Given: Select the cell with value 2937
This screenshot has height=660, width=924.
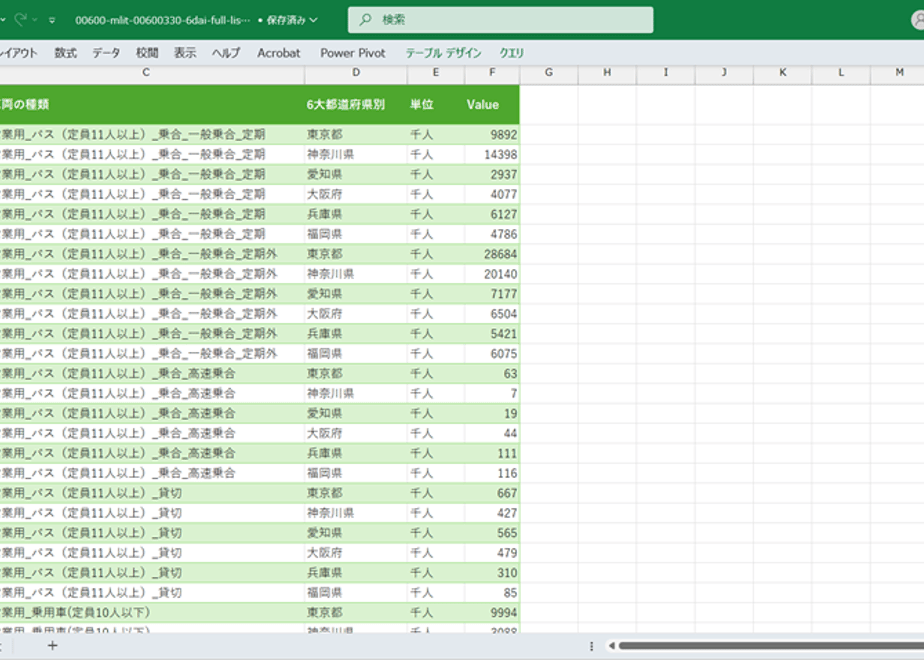Looking at the screenshot, I should click(x=492, y=174).
